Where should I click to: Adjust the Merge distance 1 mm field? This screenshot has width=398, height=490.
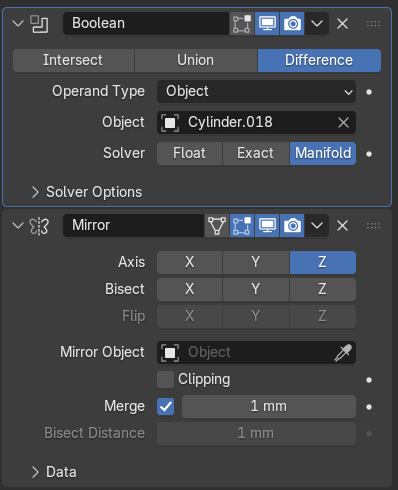[269, 407]
